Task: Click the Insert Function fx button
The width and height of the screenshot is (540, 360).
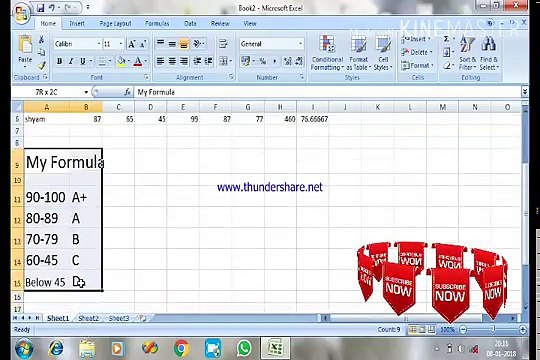Action: coord(127,92)
